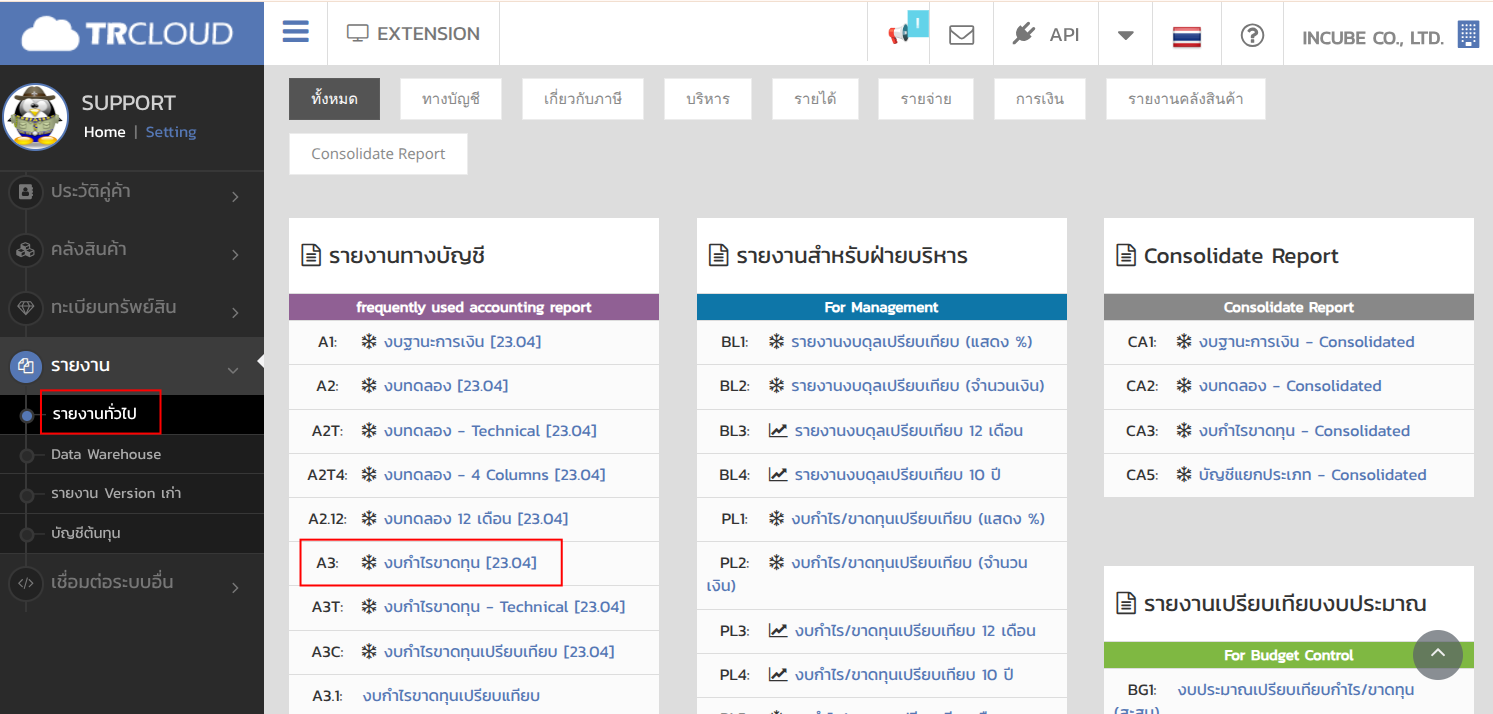Click the Setting link under SUPPORT
The height and width of the screenshot is (714, 1493).
click(x=171, y=132)
